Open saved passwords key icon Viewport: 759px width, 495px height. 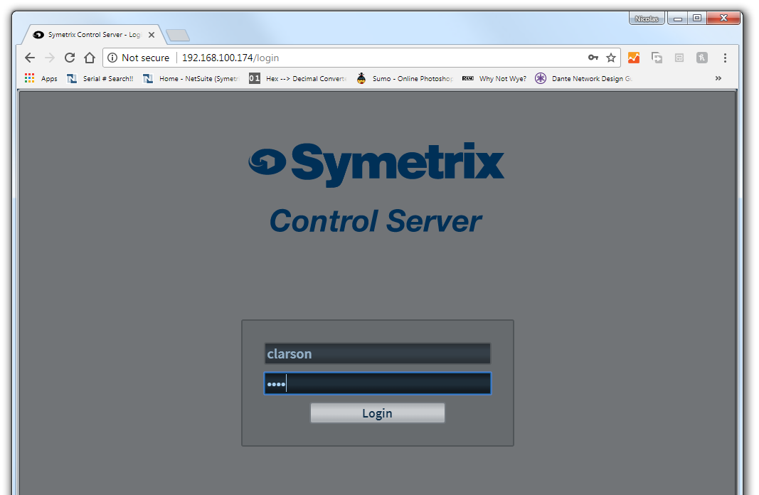[x=593, y=58]
